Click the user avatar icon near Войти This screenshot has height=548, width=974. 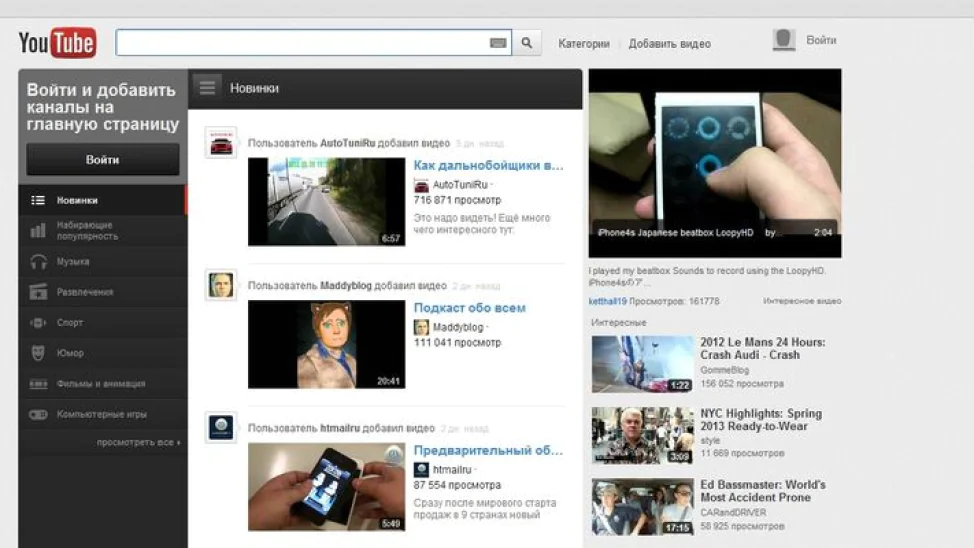coord(784,40)
